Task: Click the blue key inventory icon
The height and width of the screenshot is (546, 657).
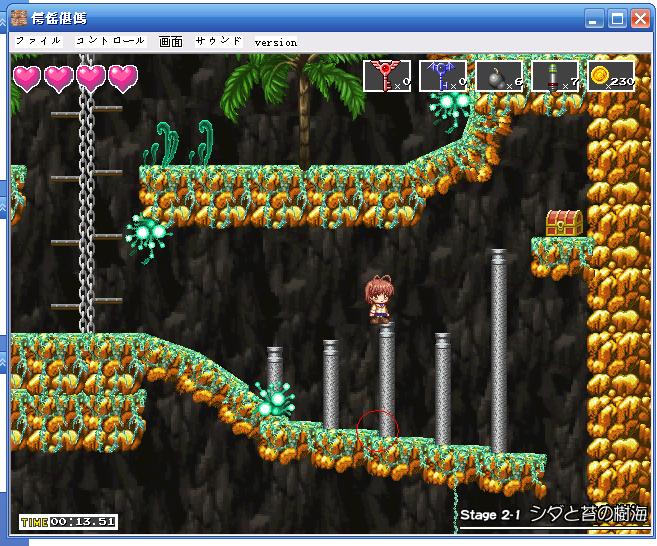Action: click(443, 76)
